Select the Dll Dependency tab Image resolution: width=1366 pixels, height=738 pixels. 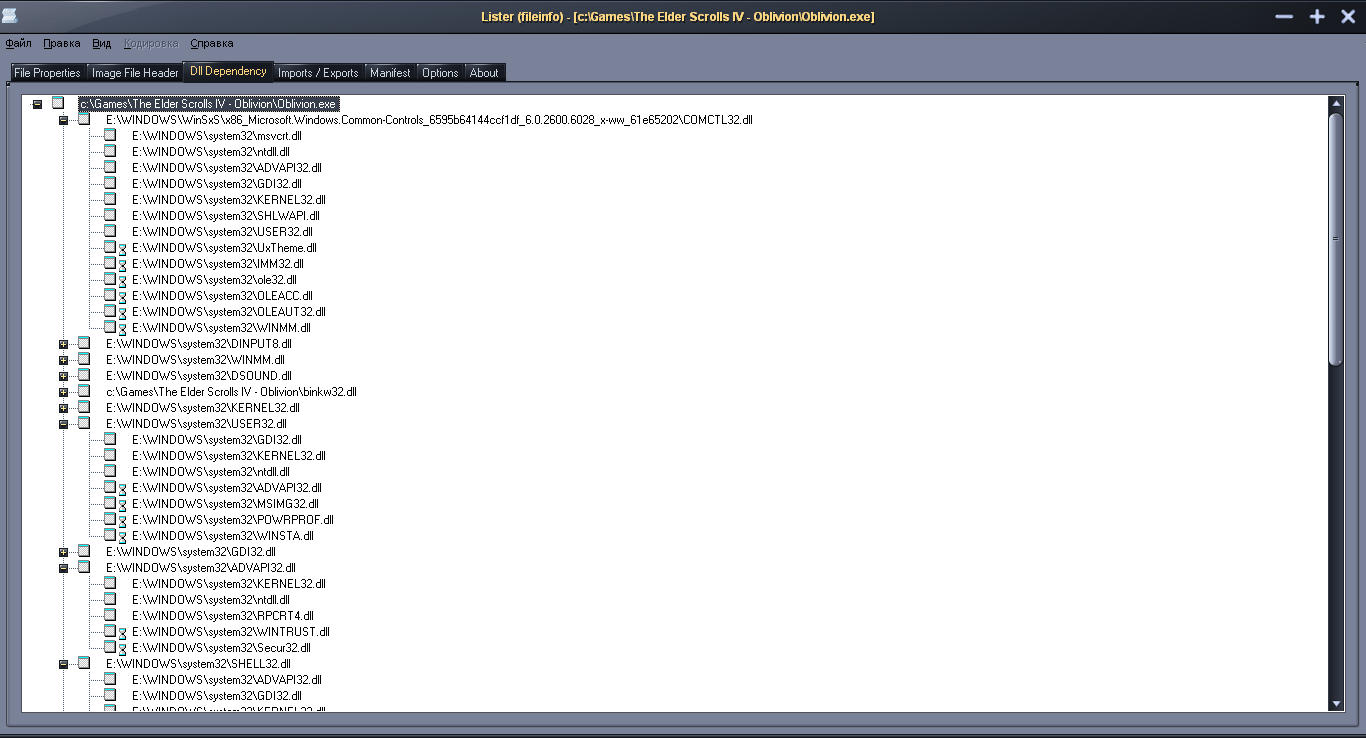click(x=228, y=71)
